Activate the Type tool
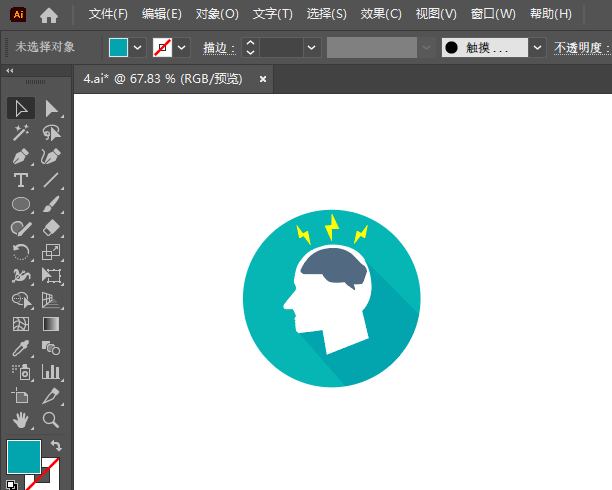The height and width of the screenshot is (490, 612). [21, 180]
